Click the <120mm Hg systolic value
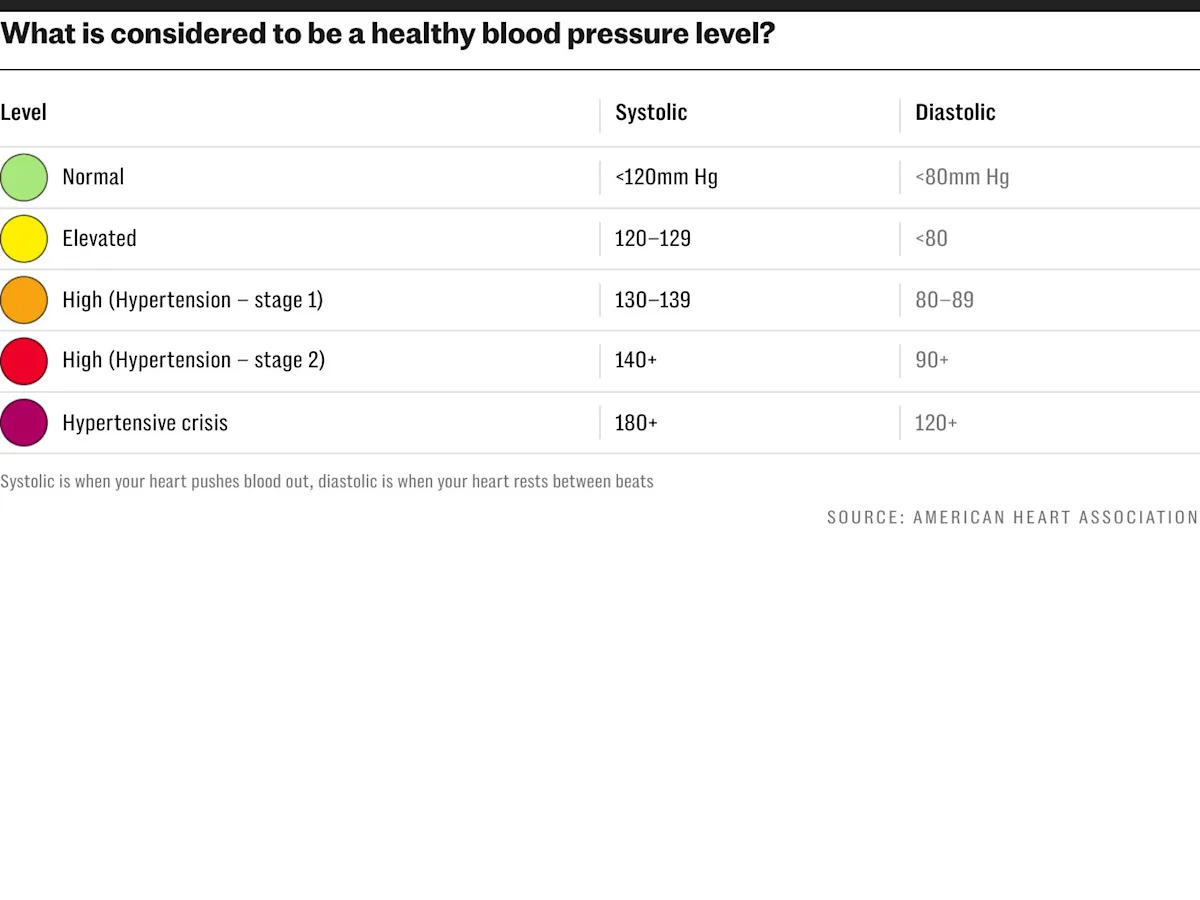Image resolution: width=1200 pixels, height=900 pixels. click(x=666, y=177)
